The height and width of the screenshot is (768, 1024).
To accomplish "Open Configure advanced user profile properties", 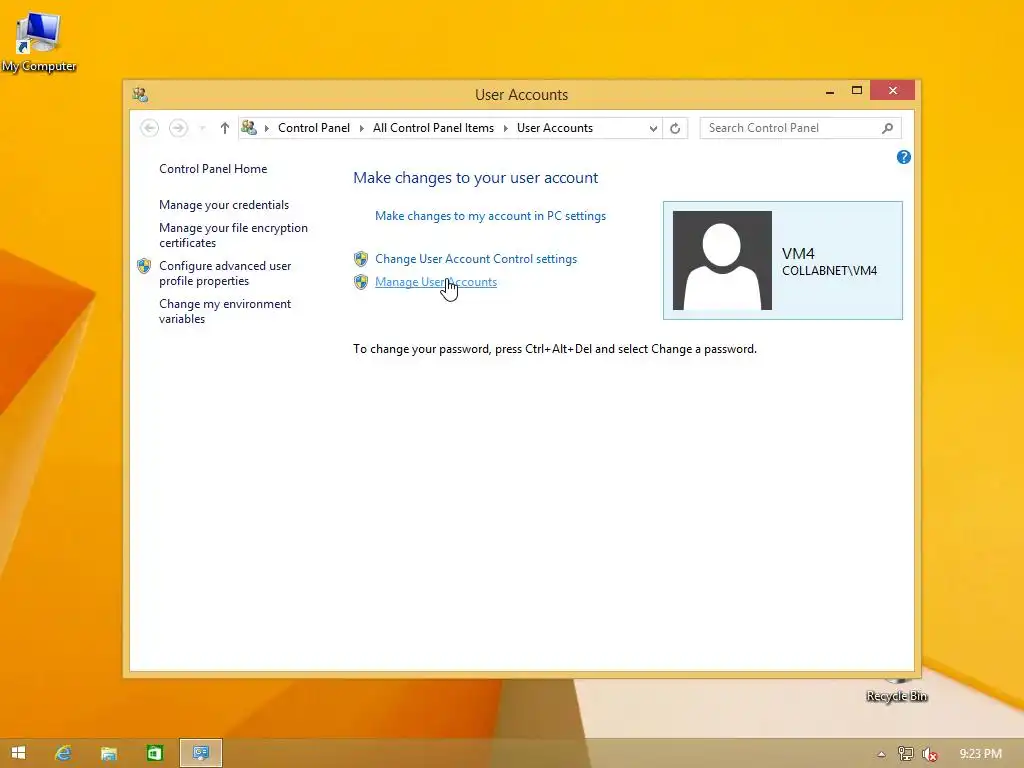I will coord(225,273).
